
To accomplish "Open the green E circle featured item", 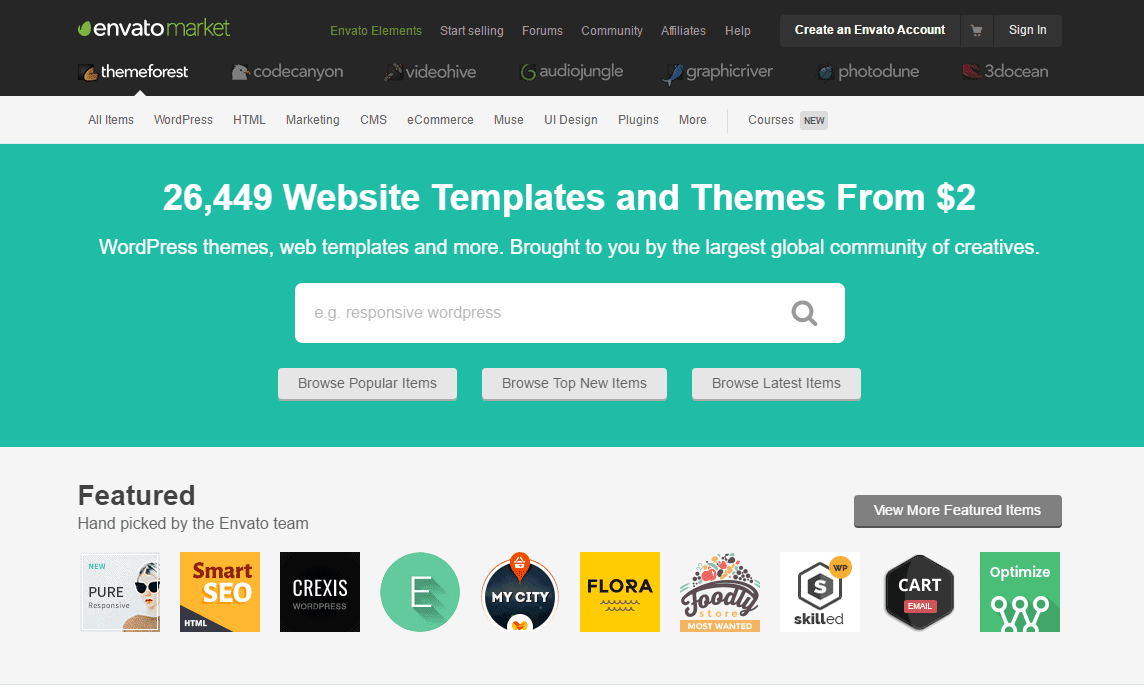I will (x=420, y=592).
